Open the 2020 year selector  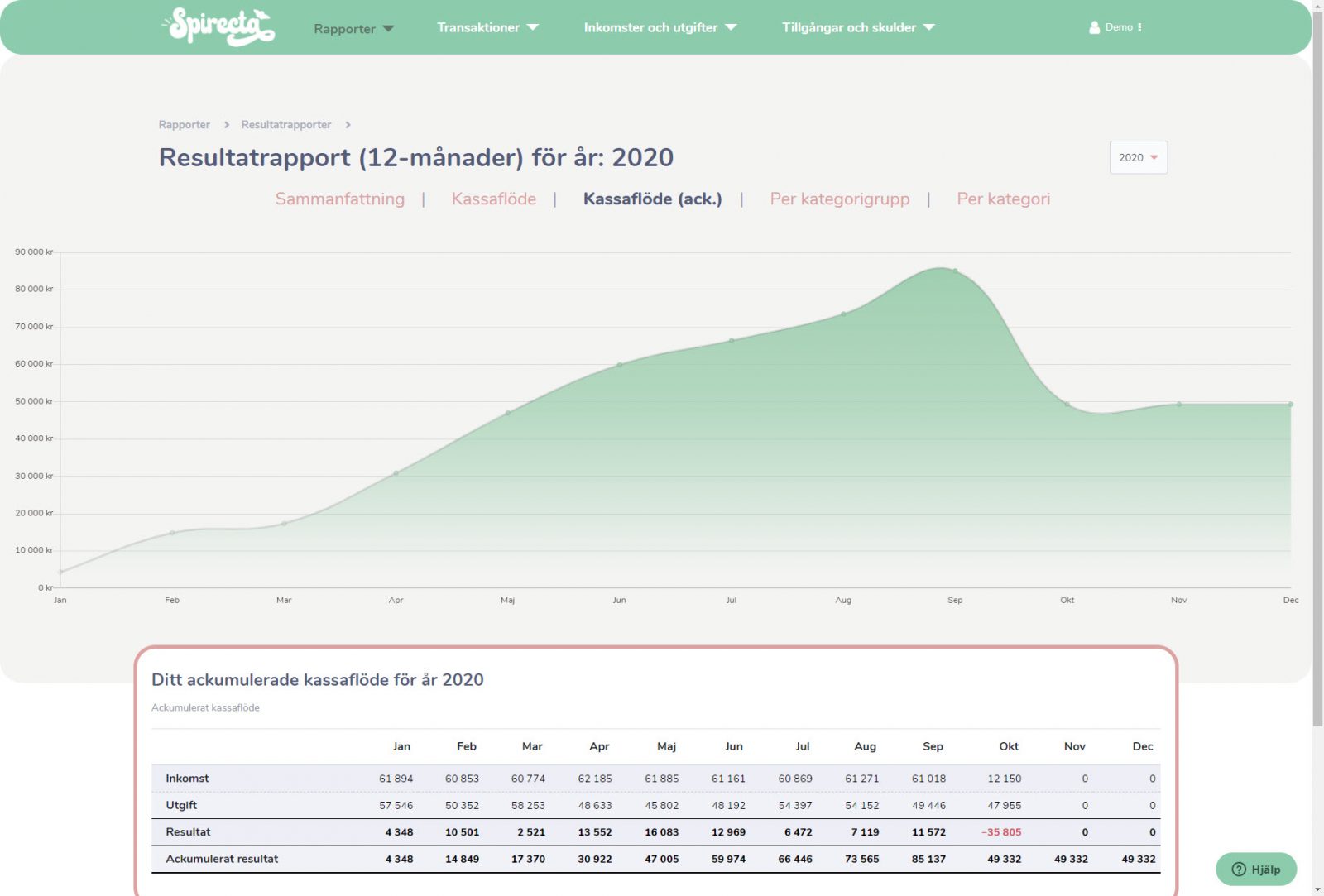1138,157
